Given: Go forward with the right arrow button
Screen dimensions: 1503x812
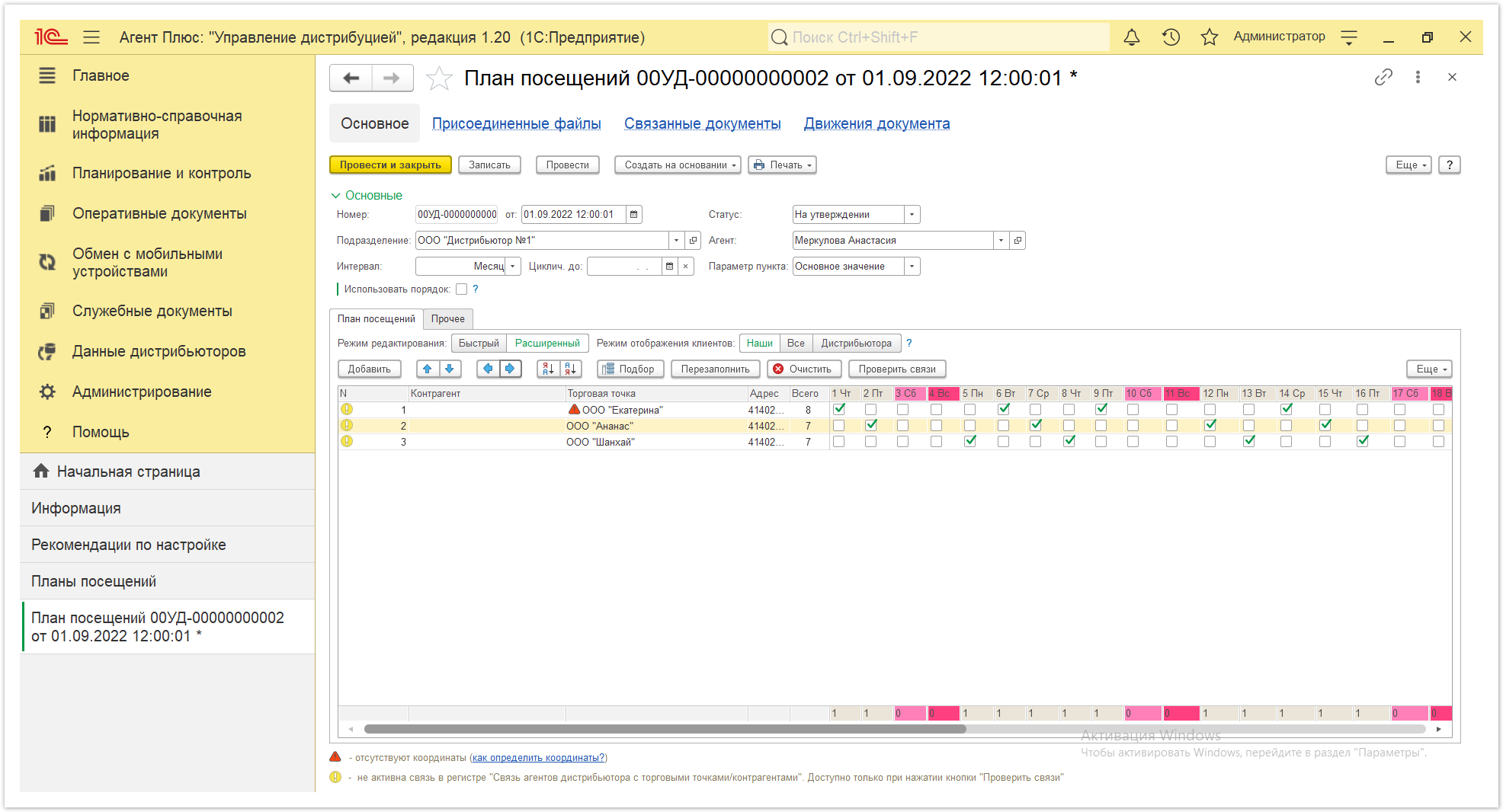Looking at the screenshot, I should (x=392, y=78).
